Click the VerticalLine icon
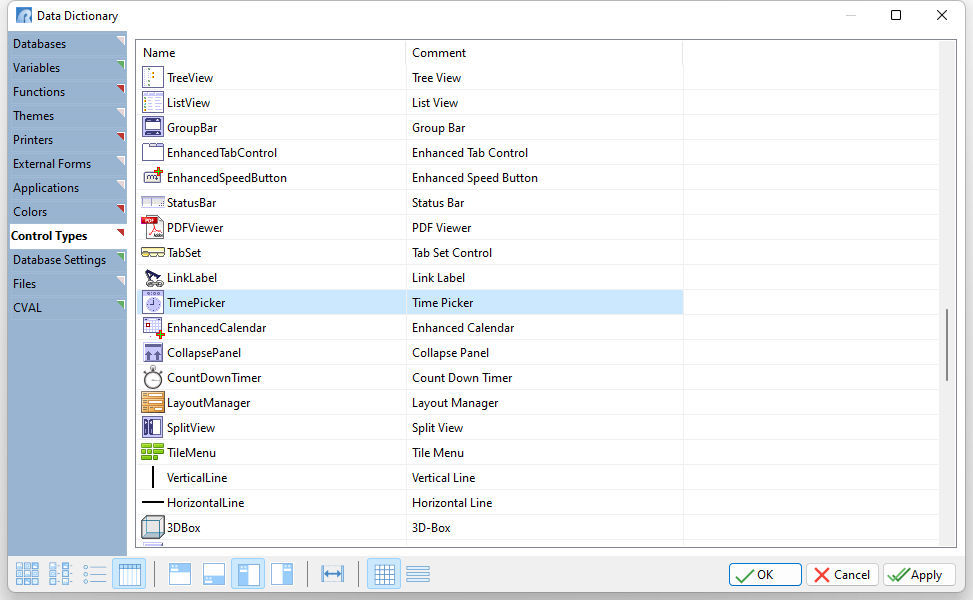Screen dimensions: 973x600 click(153, 477)
